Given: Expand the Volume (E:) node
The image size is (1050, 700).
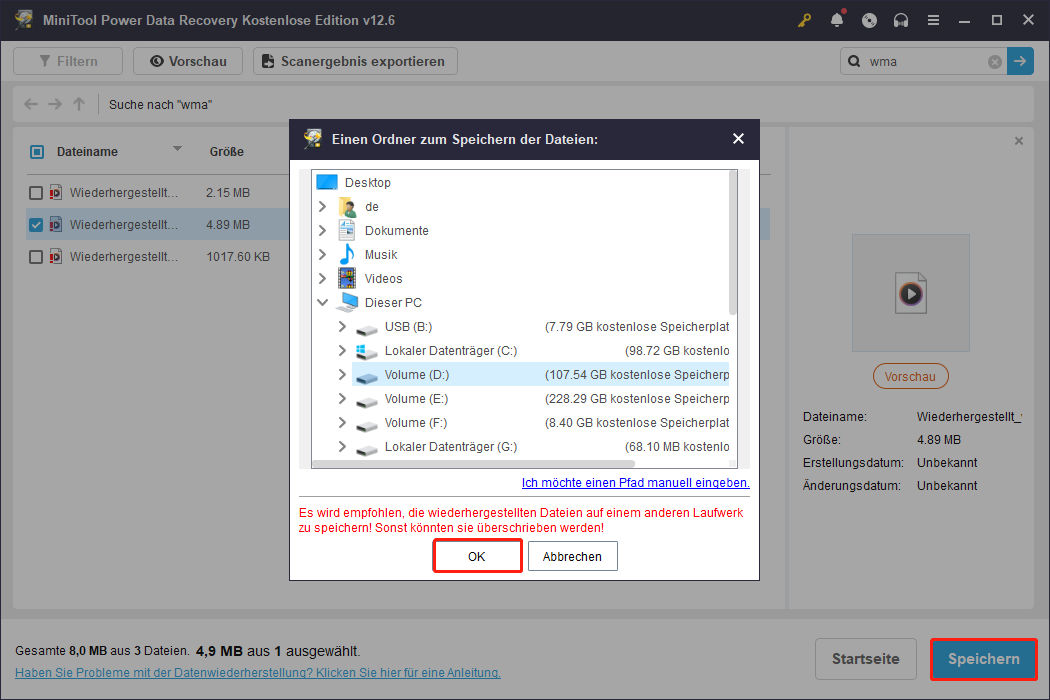Looking at the screenshot, I should pos(342,399).
